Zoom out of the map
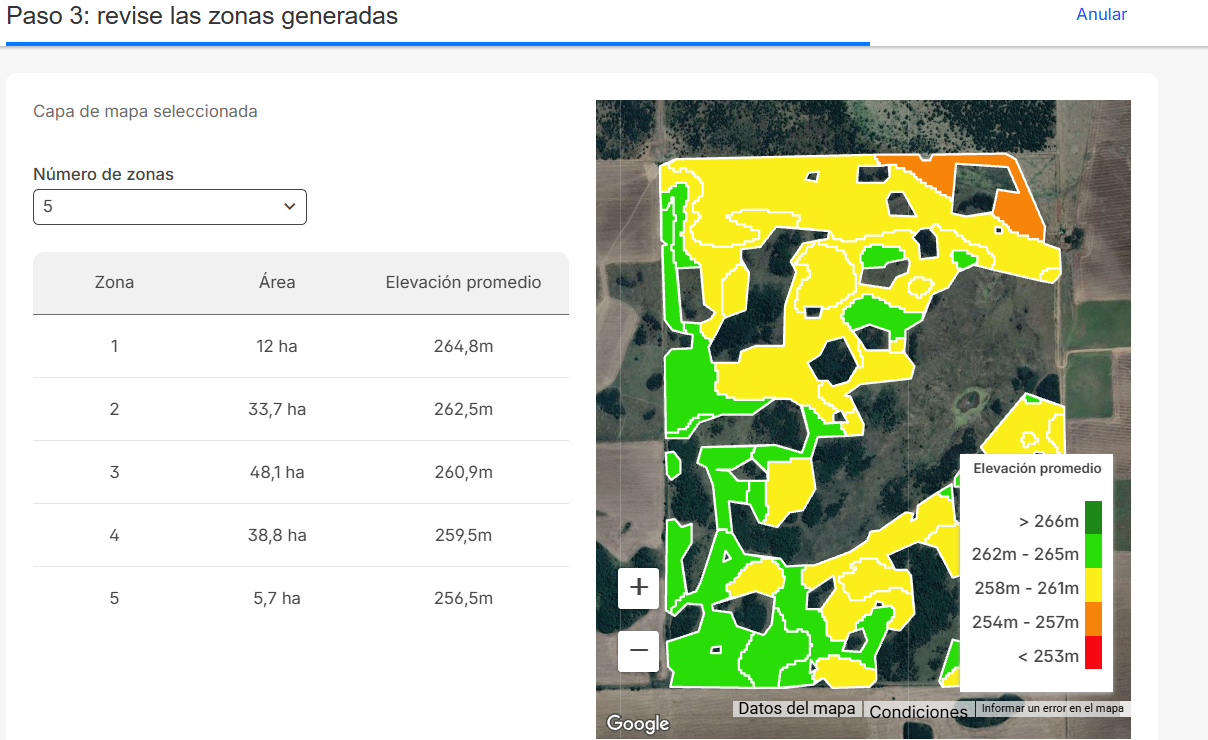 point(639,651)
